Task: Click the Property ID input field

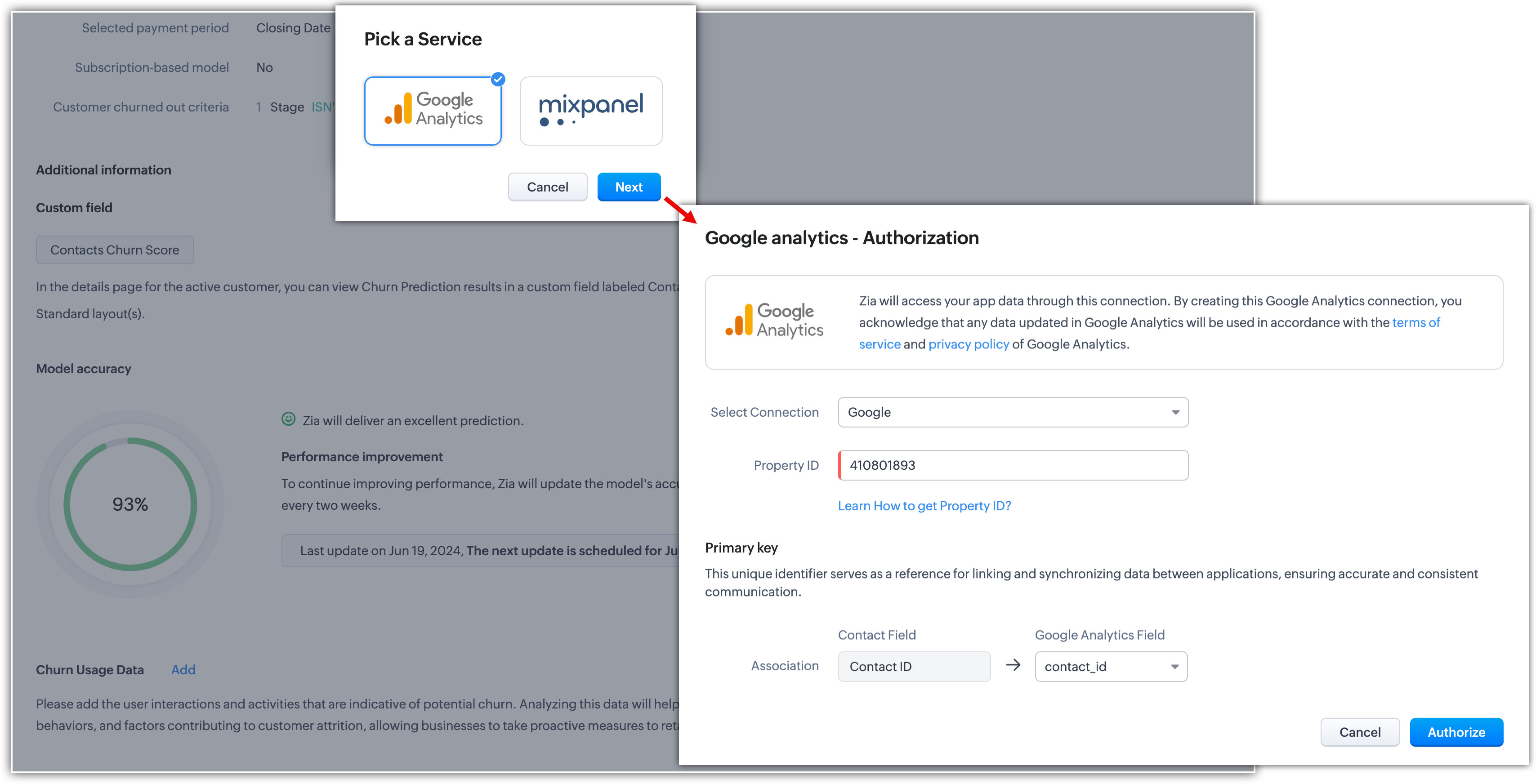Action: (x=1013, y=465)
